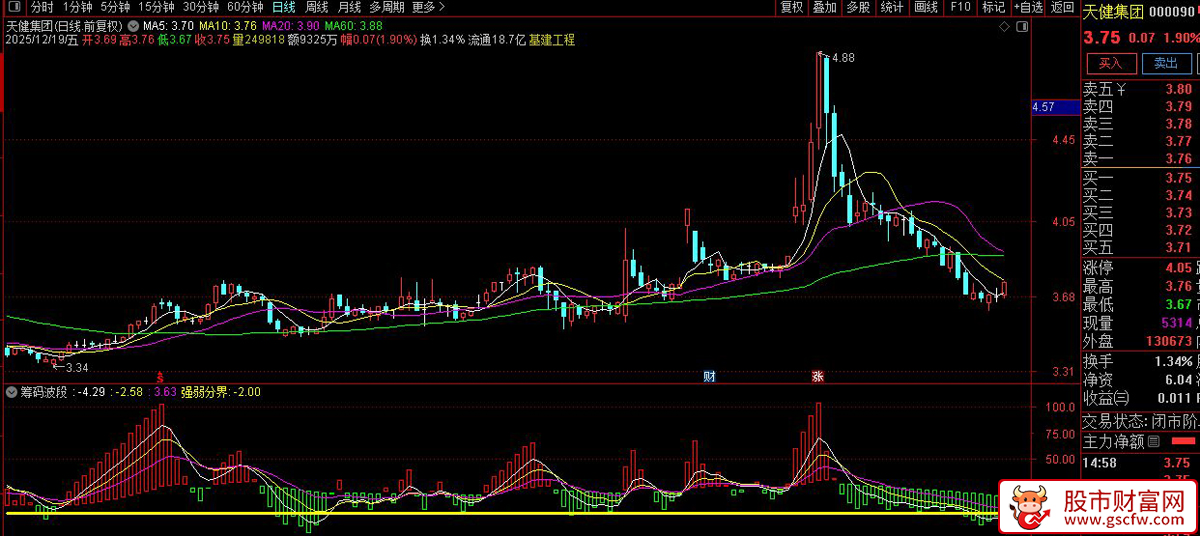This screenshot has height=536, width=1200.
Task: Select the 周线 weekly chart tab
Action: (317, 7)
